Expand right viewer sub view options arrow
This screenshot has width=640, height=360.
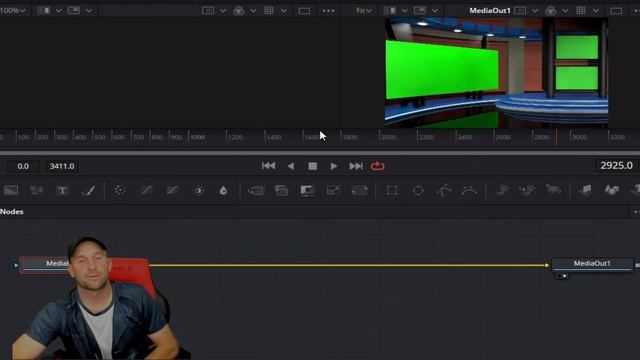click(x=435, y=11)
